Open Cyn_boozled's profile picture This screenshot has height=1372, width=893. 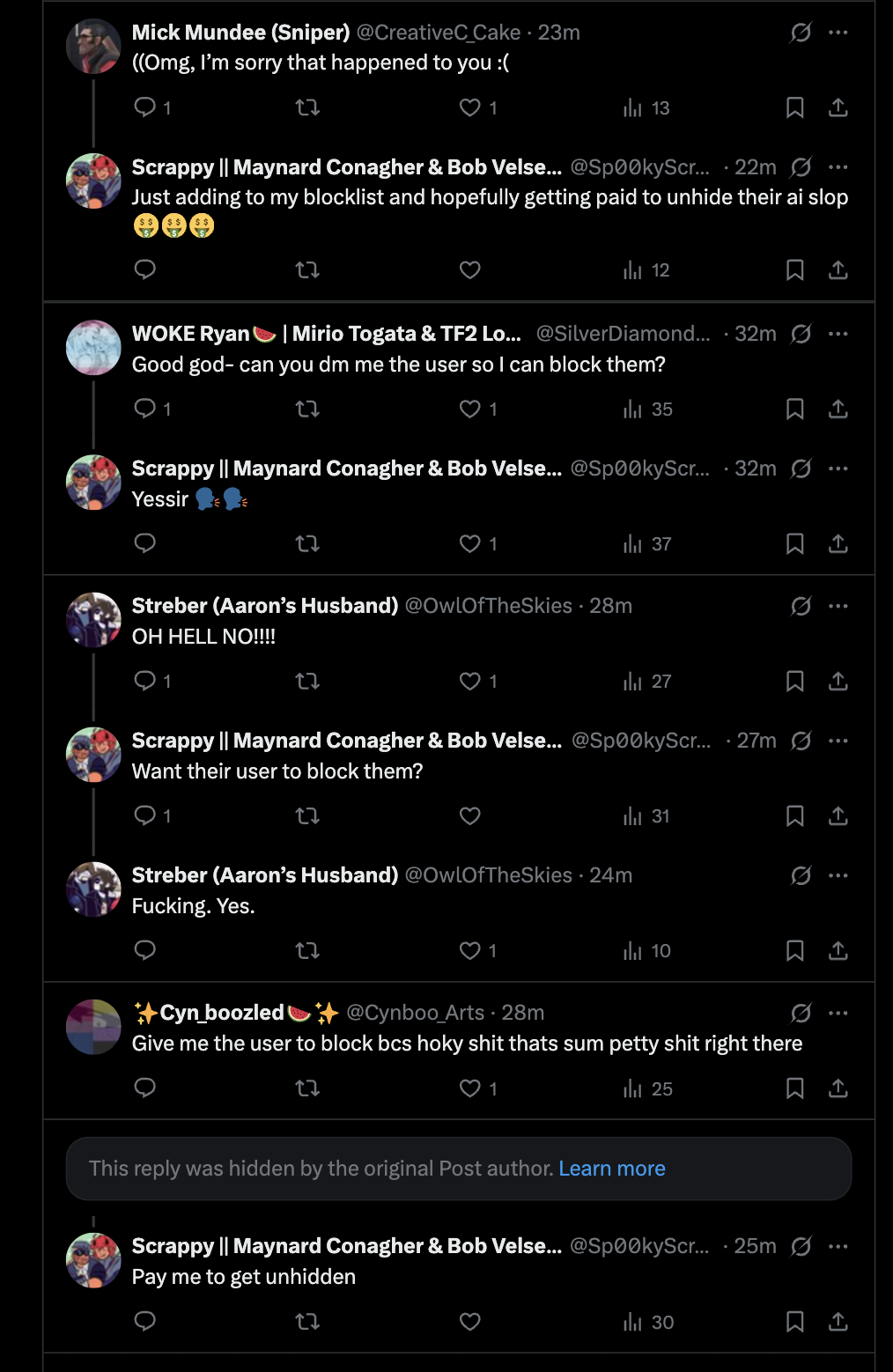[93, 1026]
